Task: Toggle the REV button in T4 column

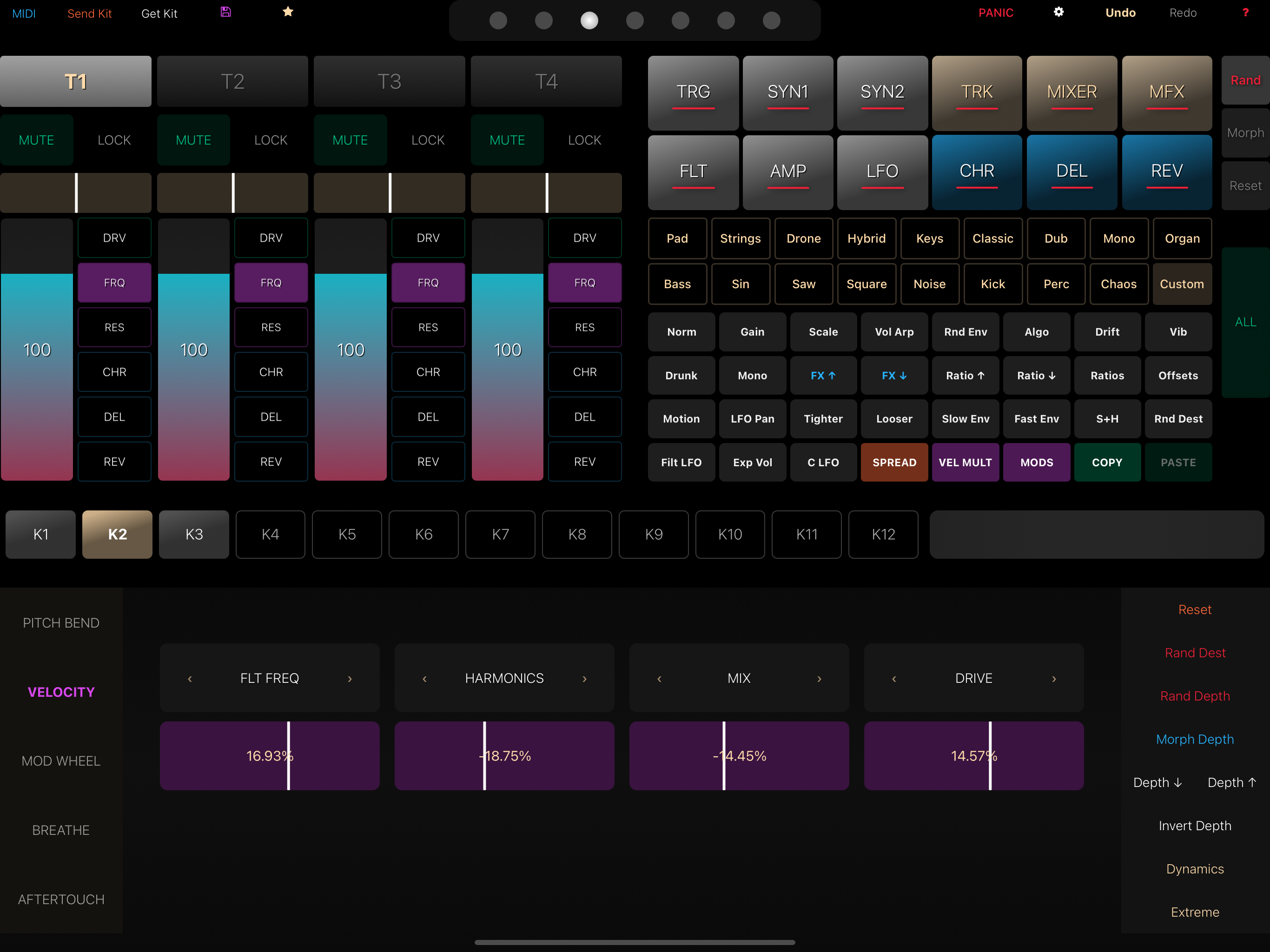Action: point(584,462)
